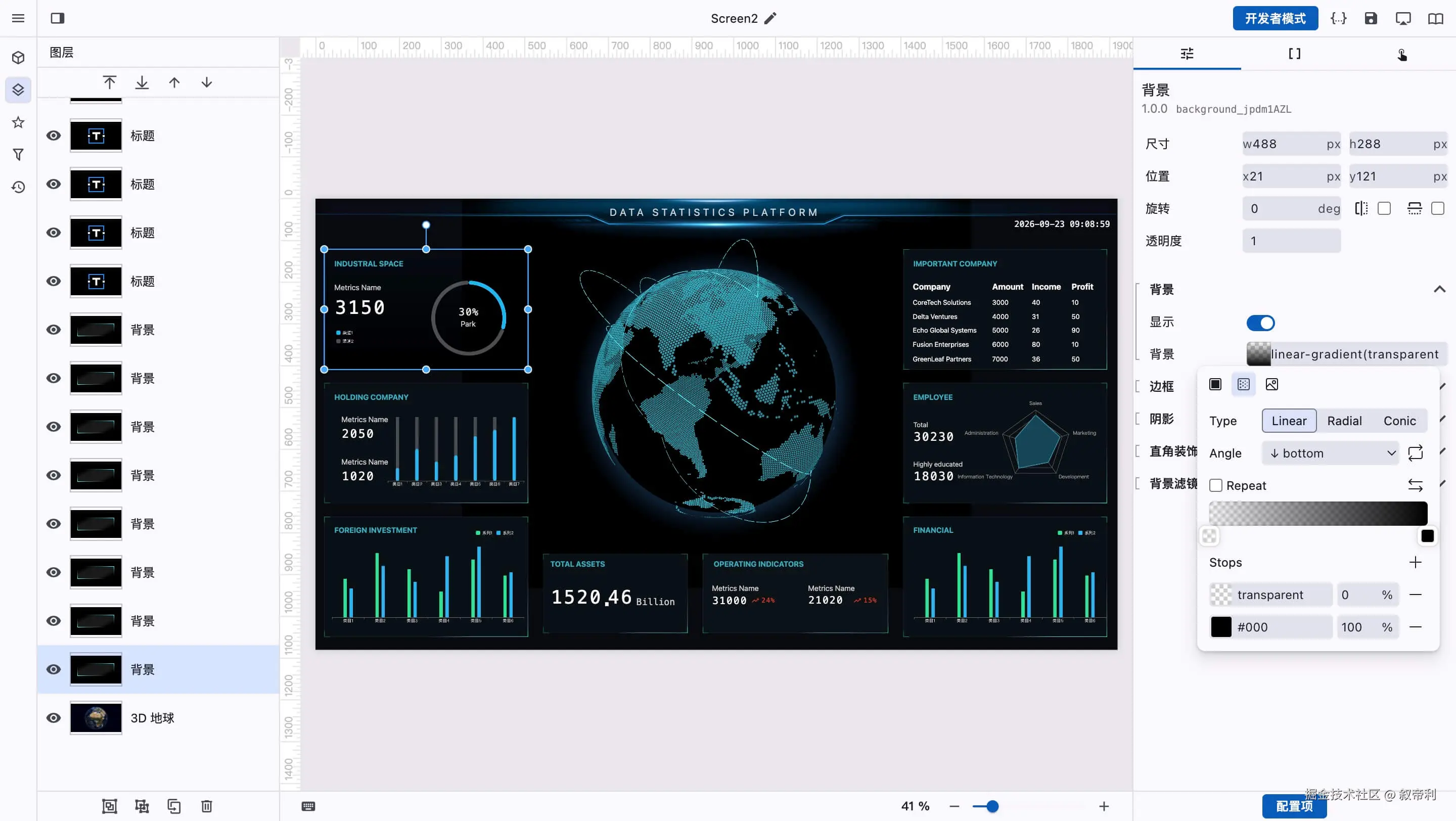Move layer up one level
The image size is (1456, 821).
tap(174, 82)
